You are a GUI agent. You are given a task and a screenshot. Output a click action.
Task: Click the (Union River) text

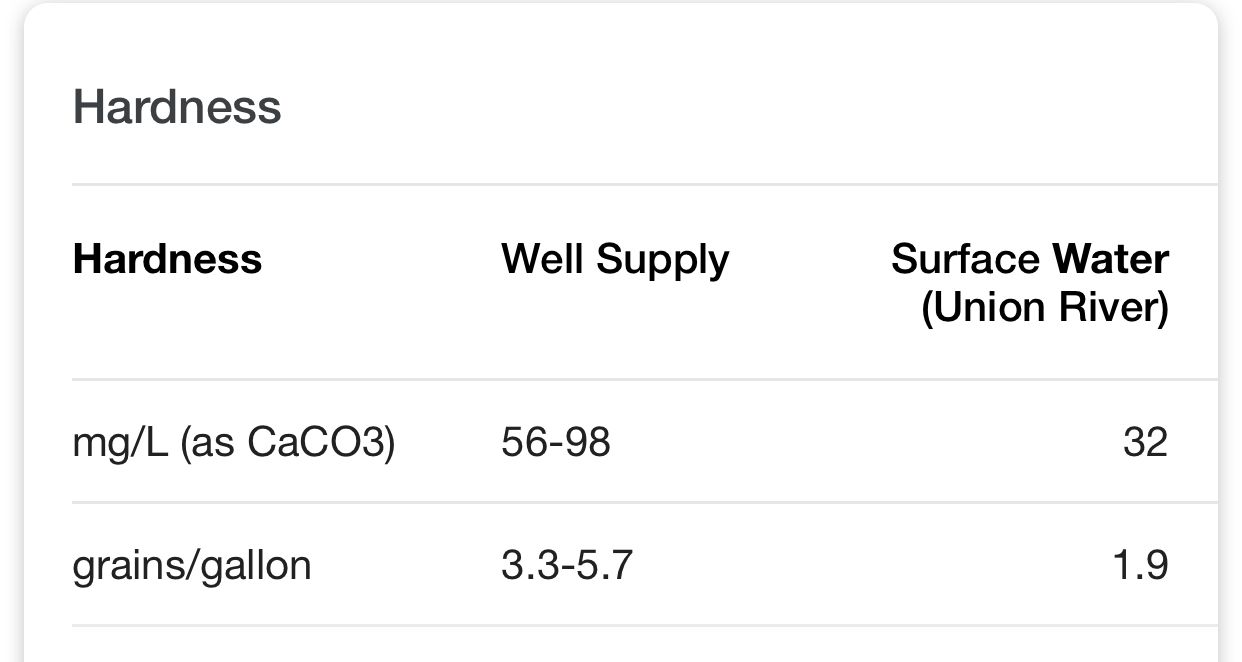point(1045,307)
